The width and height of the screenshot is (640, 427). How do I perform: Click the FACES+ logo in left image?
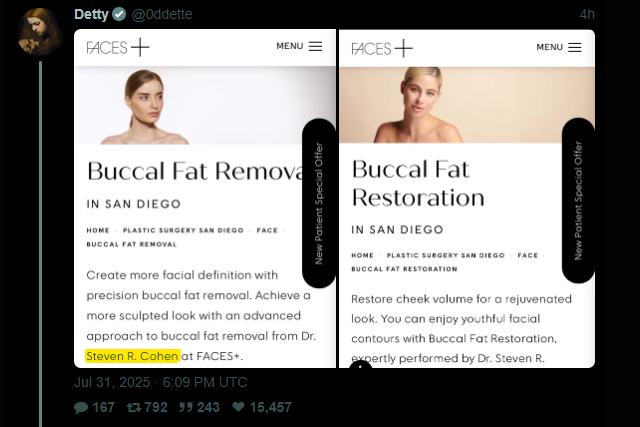point(118,47)
